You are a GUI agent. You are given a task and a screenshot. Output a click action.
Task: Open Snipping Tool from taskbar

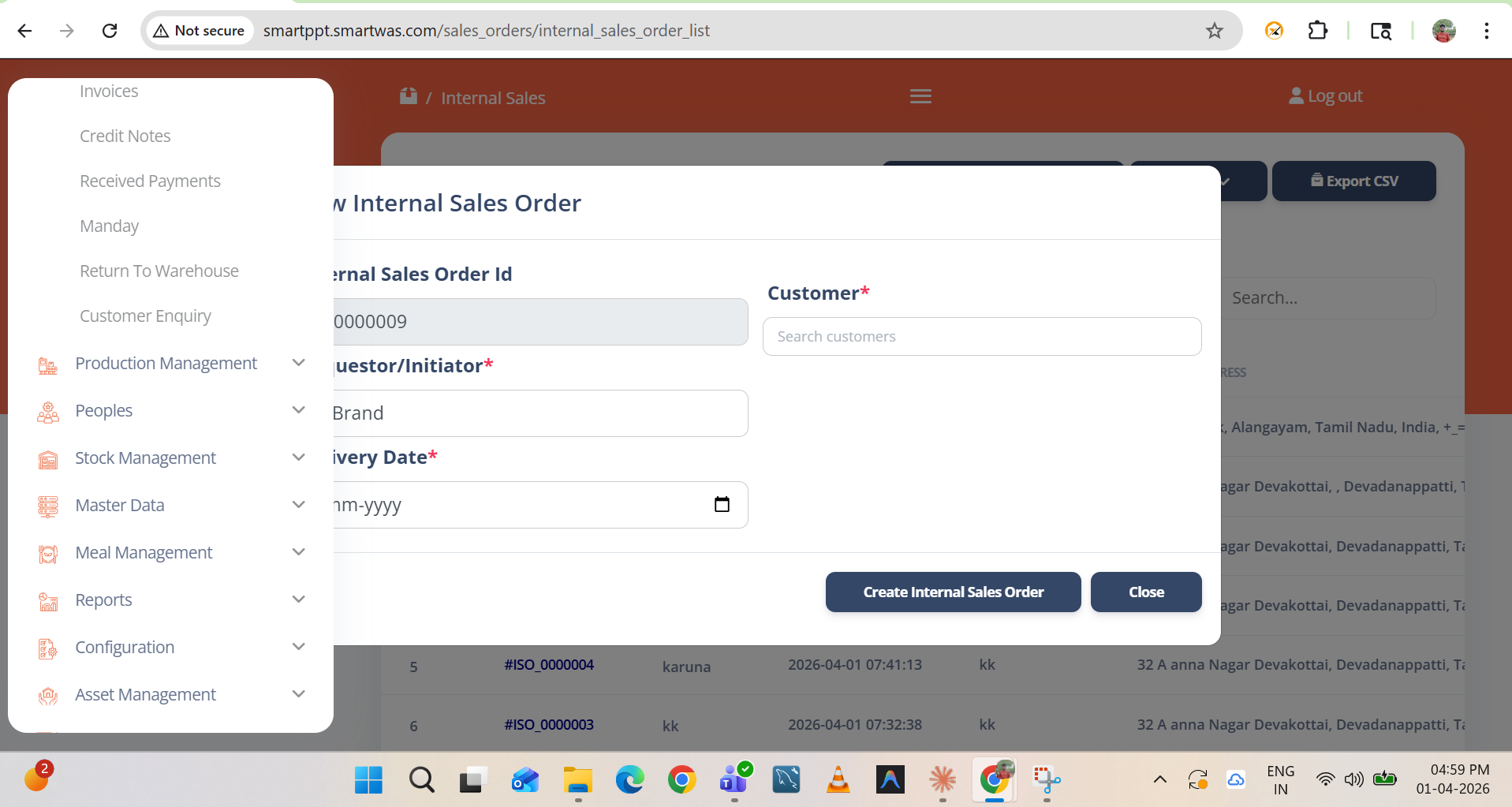point(1047,780)
